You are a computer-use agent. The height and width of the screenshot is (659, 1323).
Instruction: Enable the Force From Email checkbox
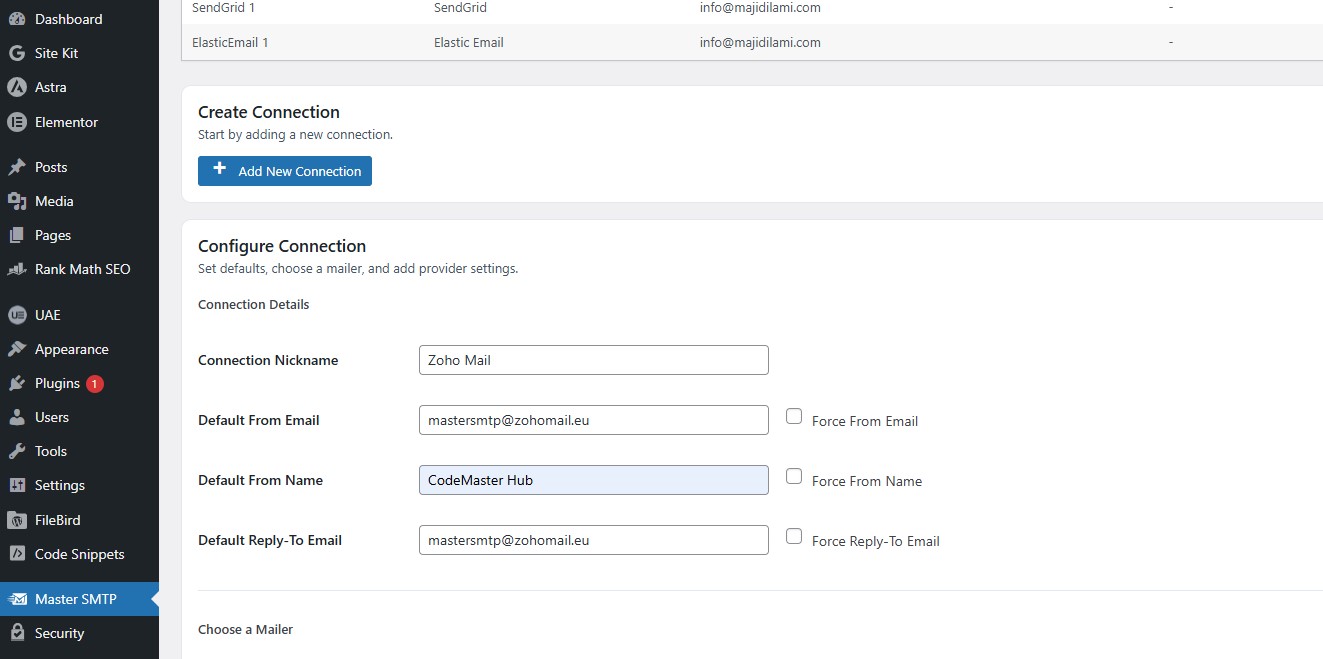click(x=794, y=417)
